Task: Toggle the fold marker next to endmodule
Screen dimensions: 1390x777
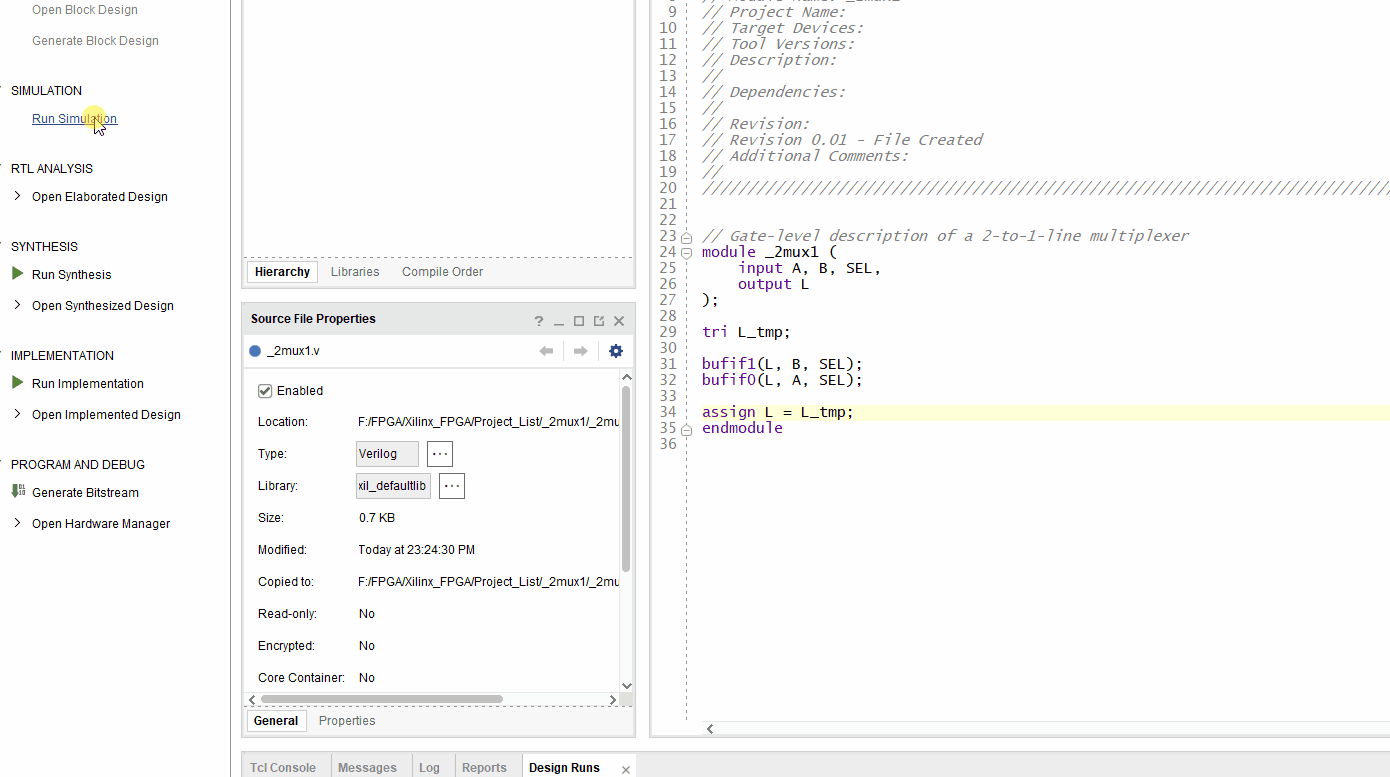Action: [686, 428]
